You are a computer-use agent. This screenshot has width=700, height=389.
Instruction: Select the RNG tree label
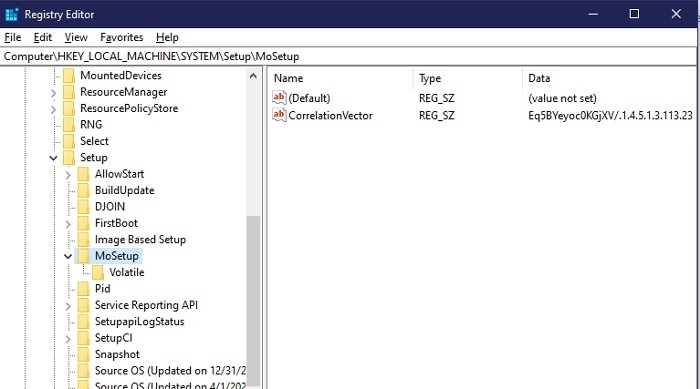pyautogui.click(x=91, y=125)
